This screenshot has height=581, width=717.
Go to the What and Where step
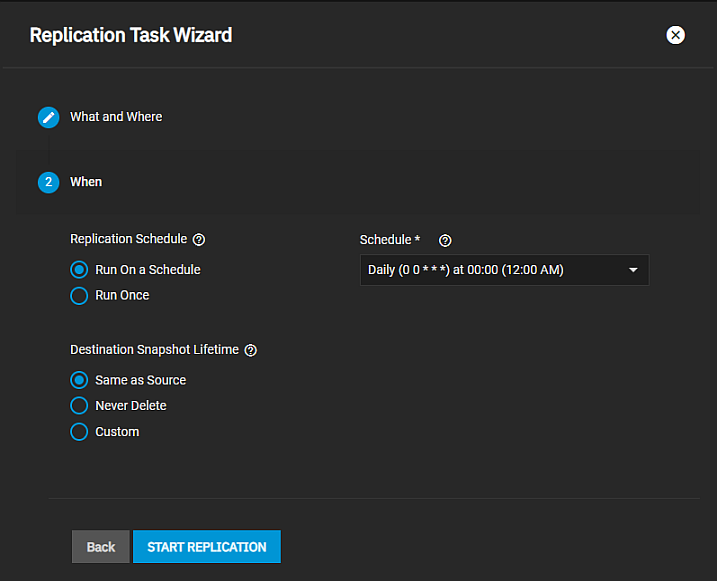tap(116, 117)
